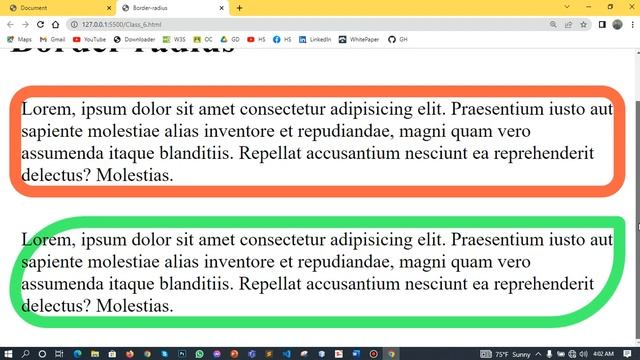The height and width of the screenshot is (360, 640).
Task: Open Sublime Text from taskbar
Action: (269, 354)
